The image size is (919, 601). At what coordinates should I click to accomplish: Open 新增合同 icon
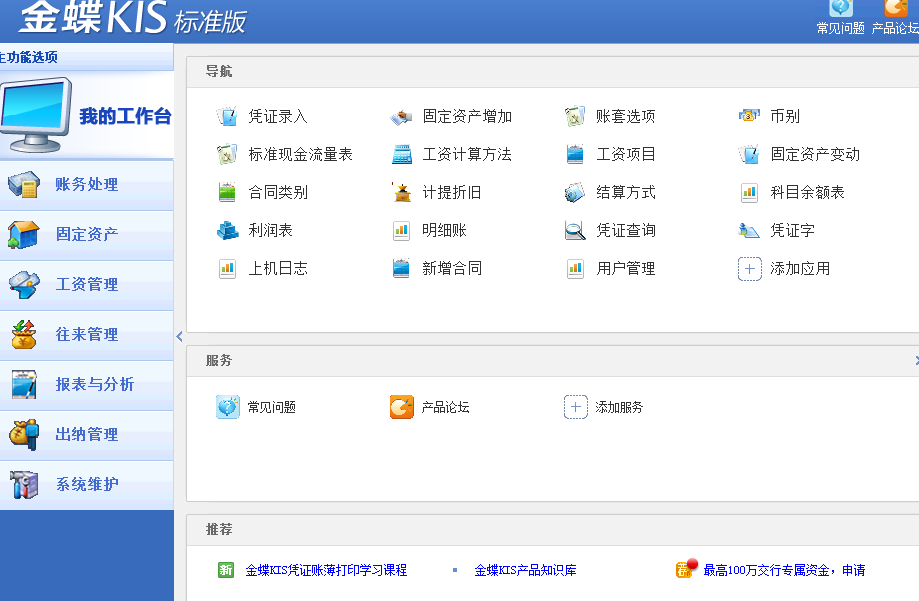(x=401, y=269)
